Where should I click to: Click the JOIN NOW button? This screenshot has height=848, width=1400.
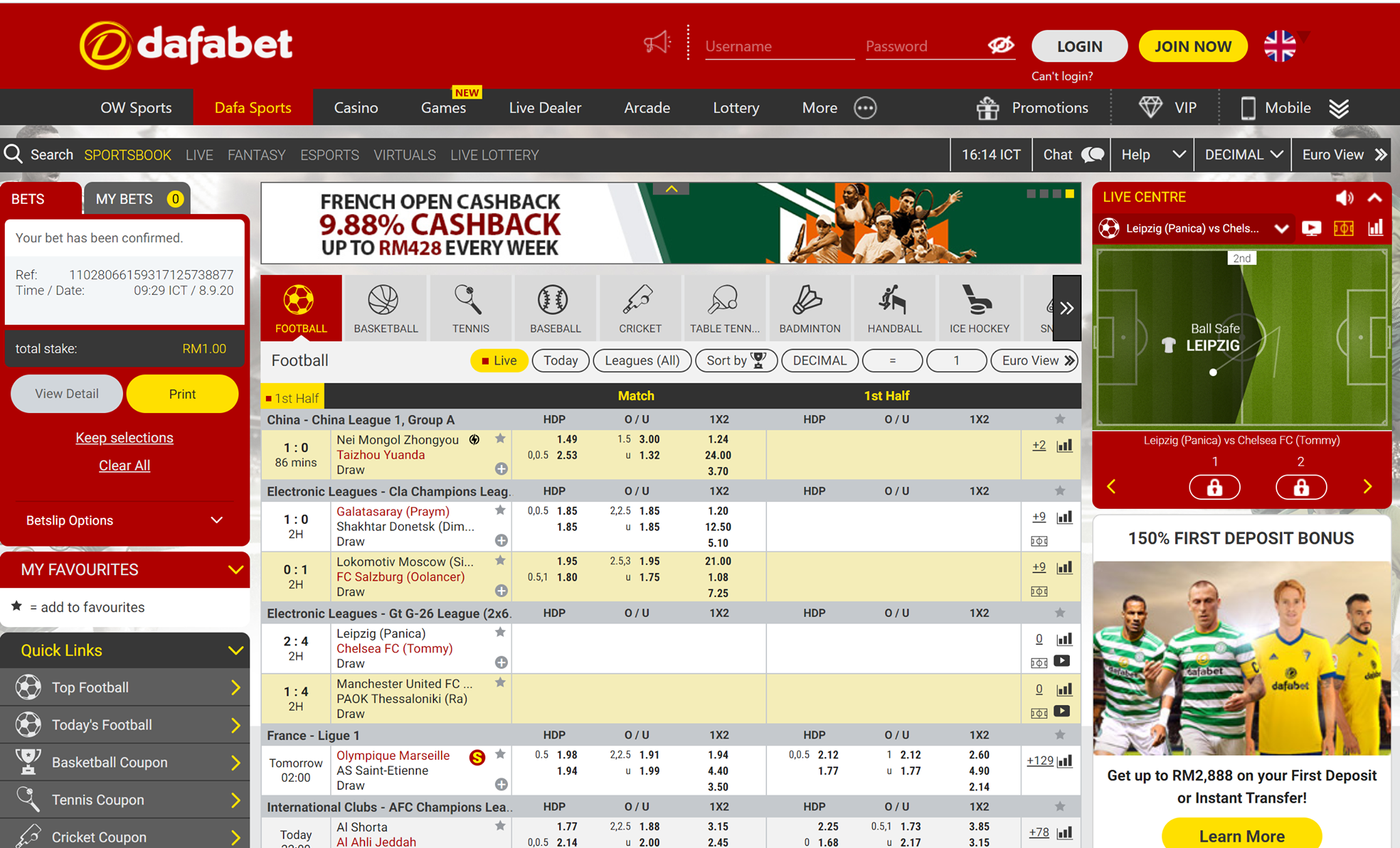pos(1192,45)
